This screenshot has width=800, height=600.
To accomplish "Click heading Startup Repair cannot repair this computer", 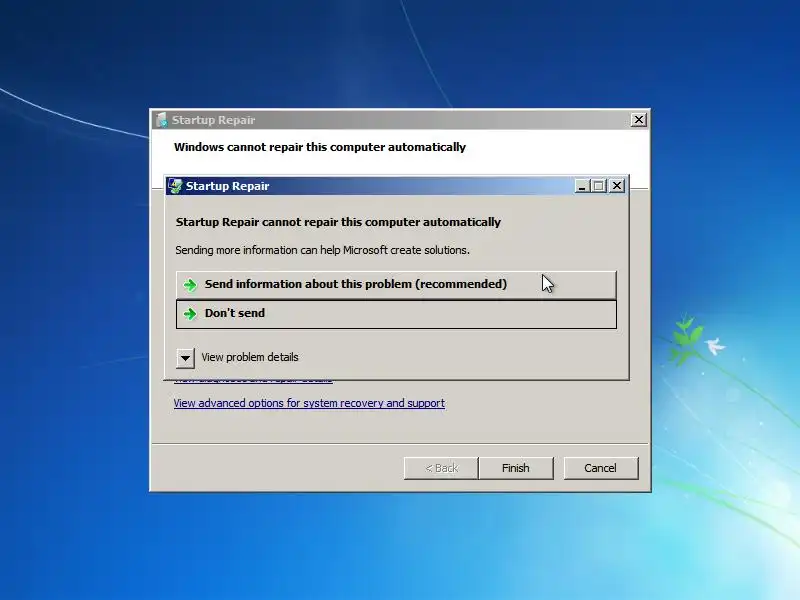I will [x=338, y=222].
